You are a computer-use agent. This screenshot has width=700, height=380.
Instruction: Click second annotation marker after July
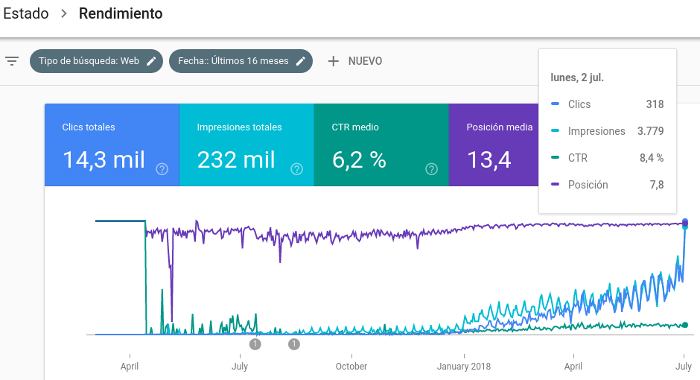294,344
